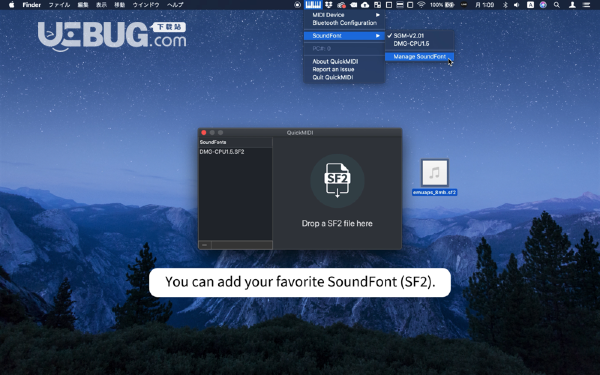Open the Dropbox menu bar icon
The image size is (600, 375).
click(328, 5)
